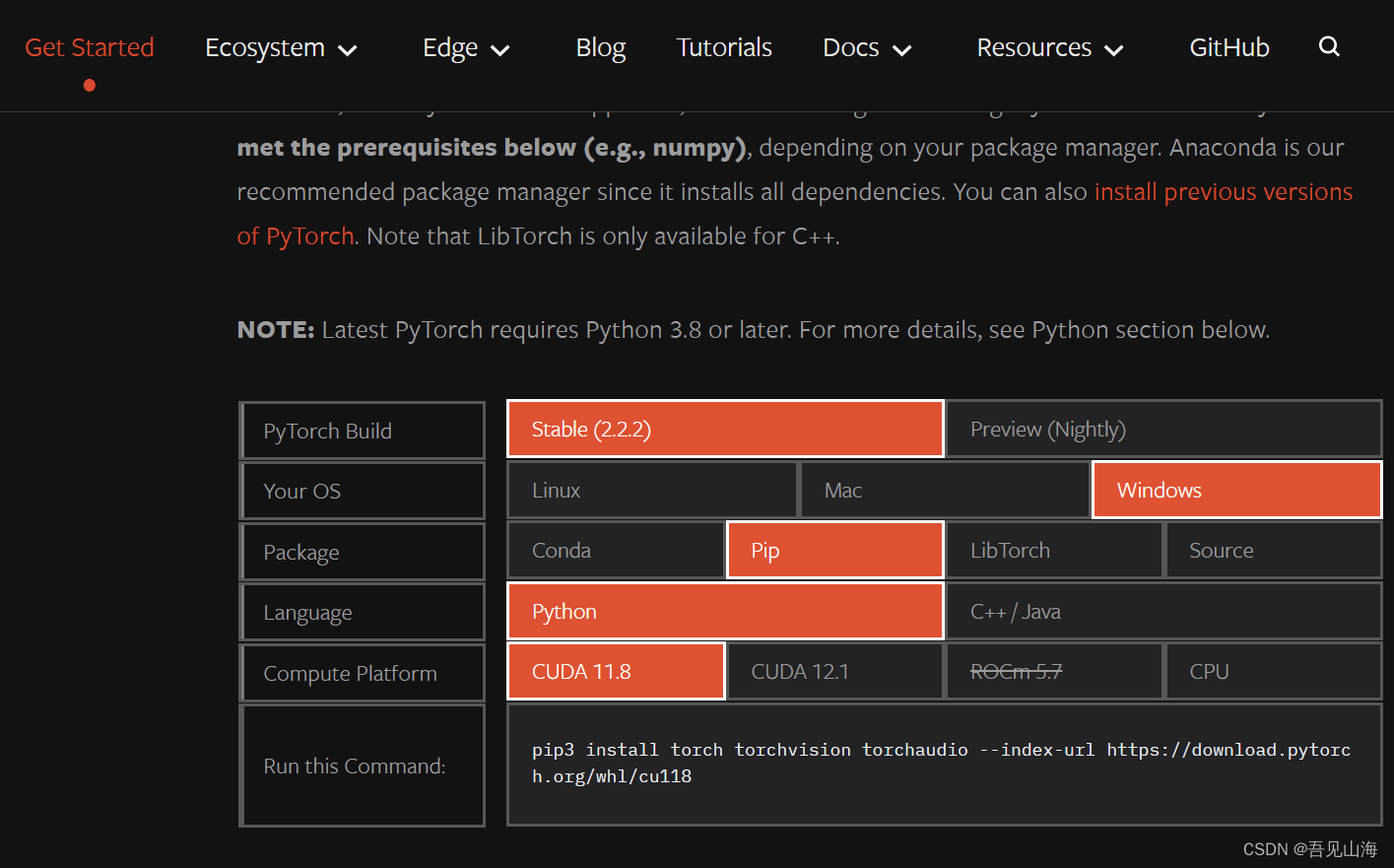Select Stable (2.2.2) build option
The image size is (1394, 868).
(725, 430)
